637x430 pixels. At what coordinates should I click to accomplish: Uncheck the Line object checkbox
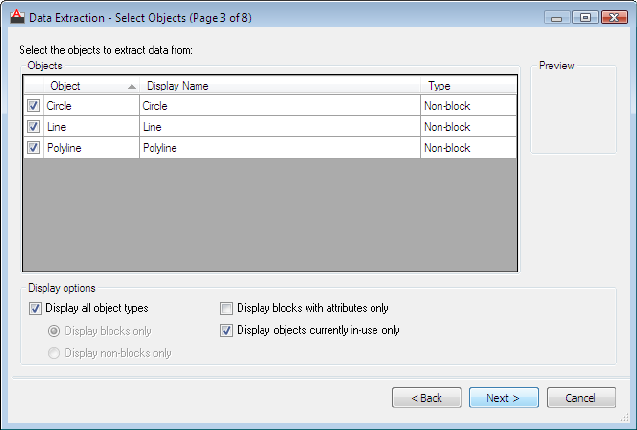pos(33,127)
